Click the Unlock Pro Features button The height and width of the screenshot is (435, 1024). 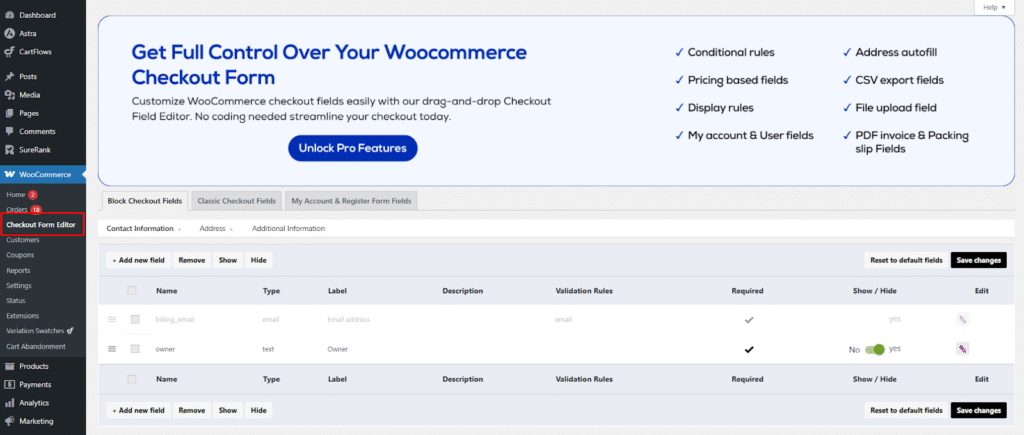coord(352,148)
